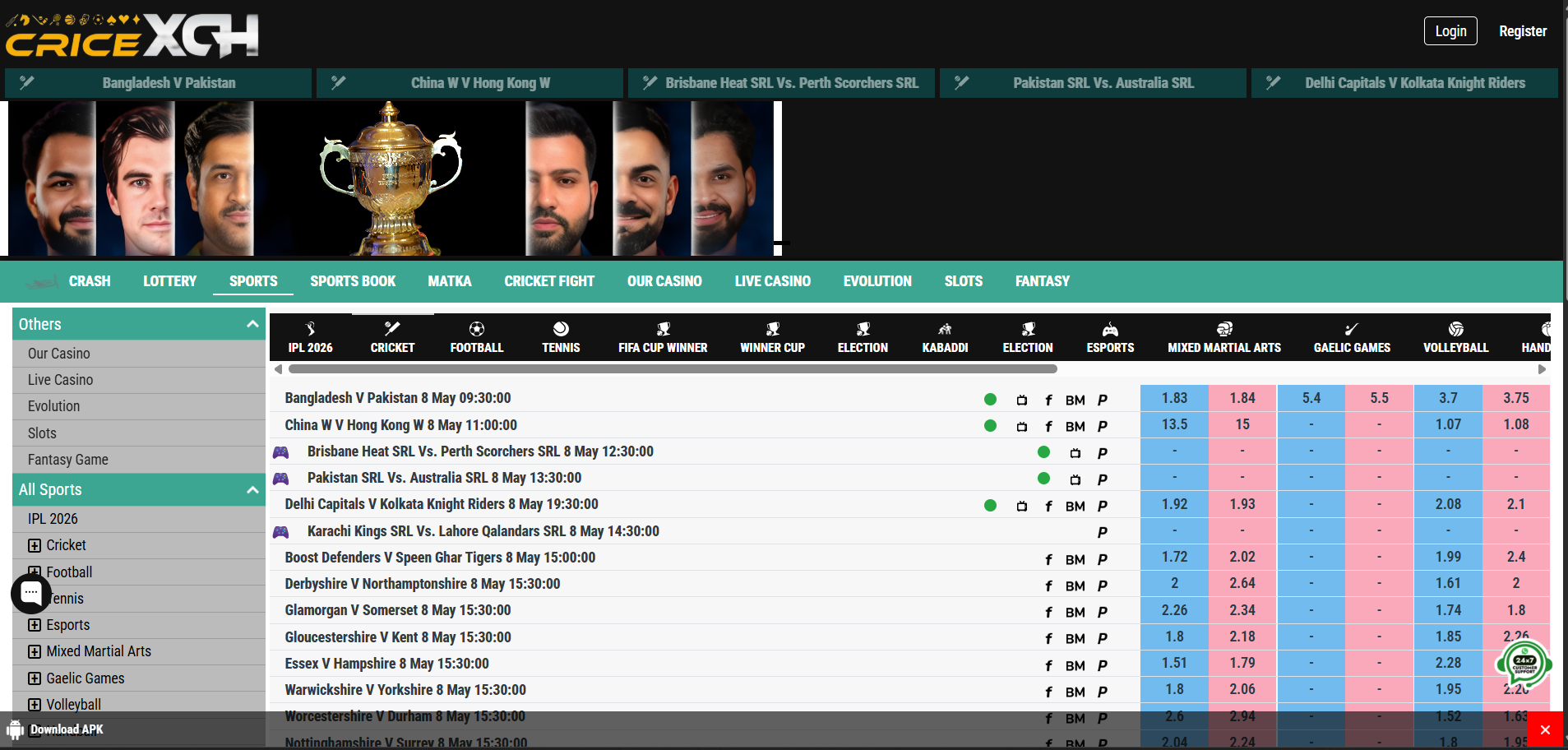
Task: Select the Mixed Martial Arts icon
Action: coord(1224,329)
